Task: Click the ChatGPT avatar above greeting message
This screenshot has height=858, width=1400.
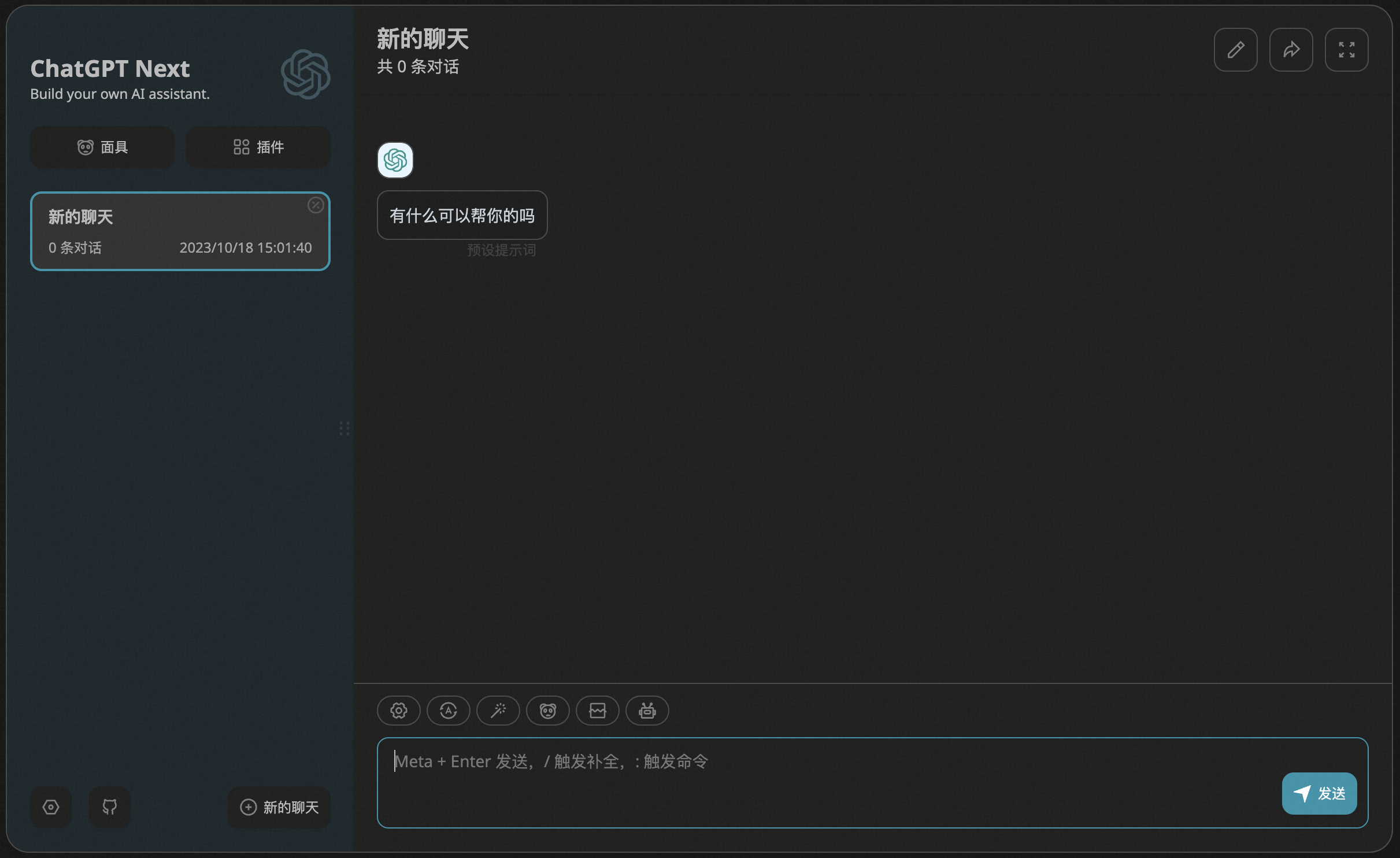Action: 395,160
